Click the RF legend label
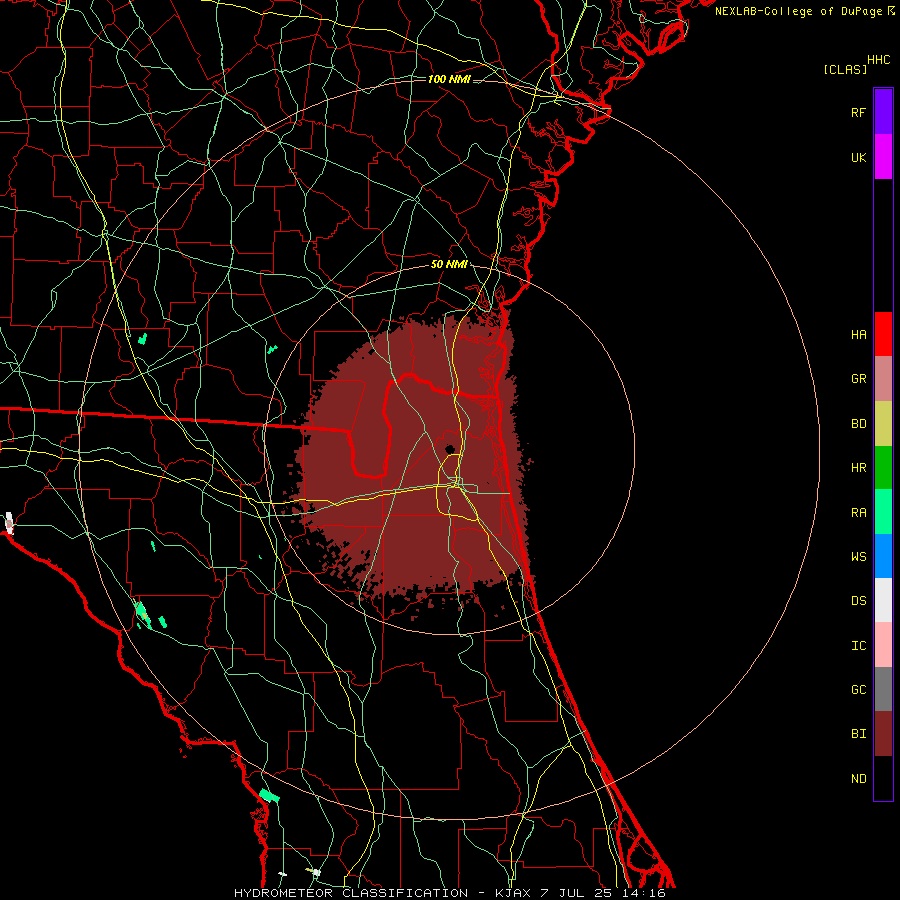The height and width of the screenshot is (900, 900). pos(858,112)
